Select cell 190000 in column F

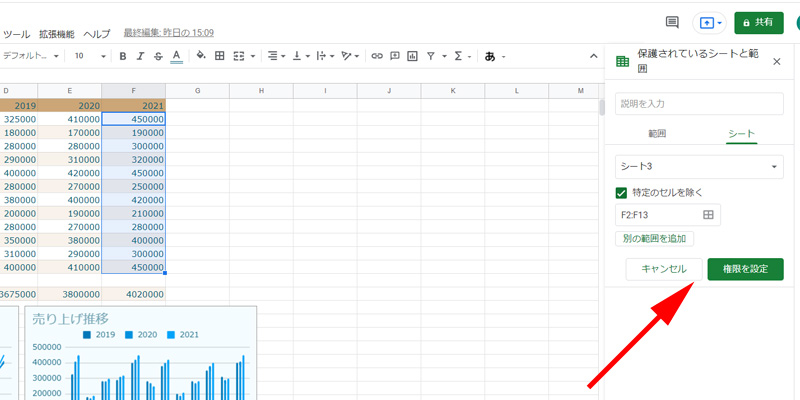(134, 133)
